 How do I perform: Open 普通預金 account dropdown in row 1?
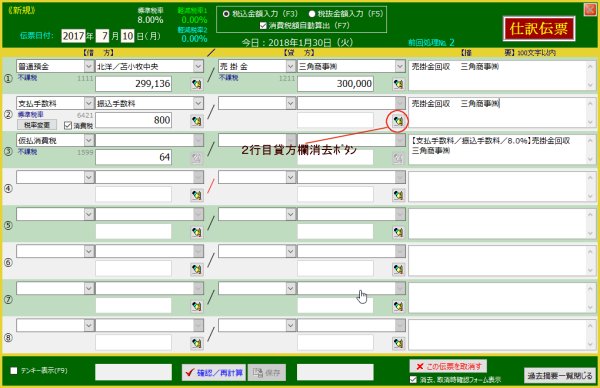click(x=89, y=66)
